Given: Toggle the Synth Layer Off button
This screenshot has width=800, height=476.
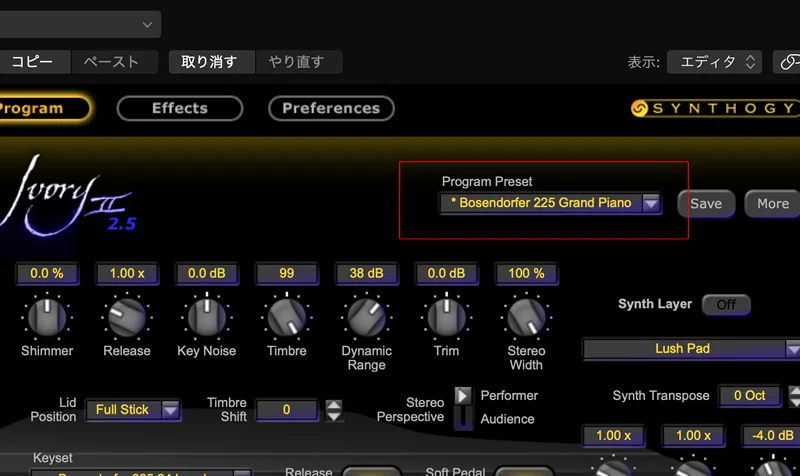Looking at the screenshot, I should click(x=726, y=305).
